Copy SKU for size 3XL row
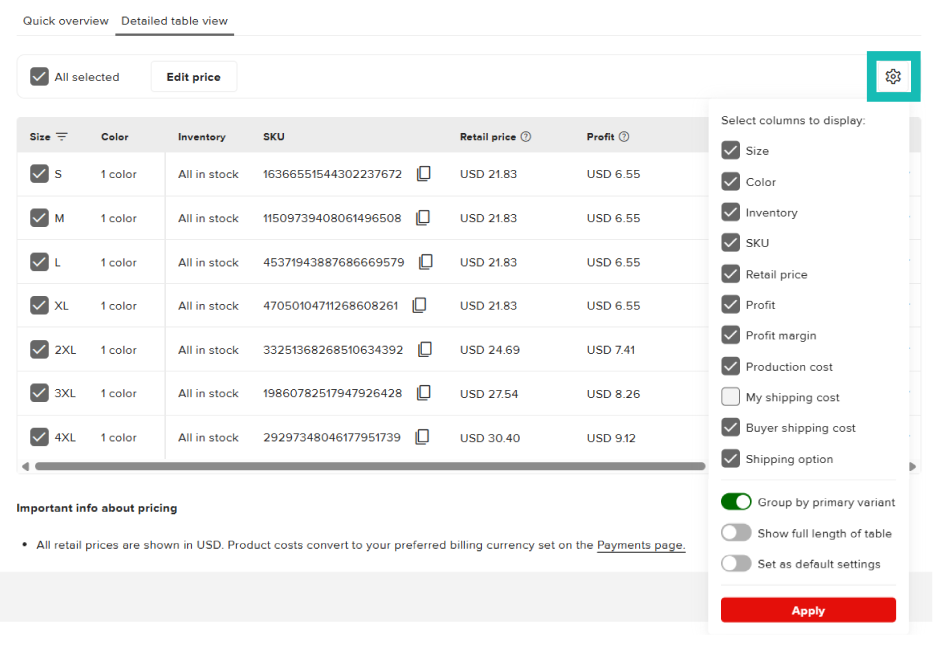Screen dimensions: 945x668 point(424,393)
